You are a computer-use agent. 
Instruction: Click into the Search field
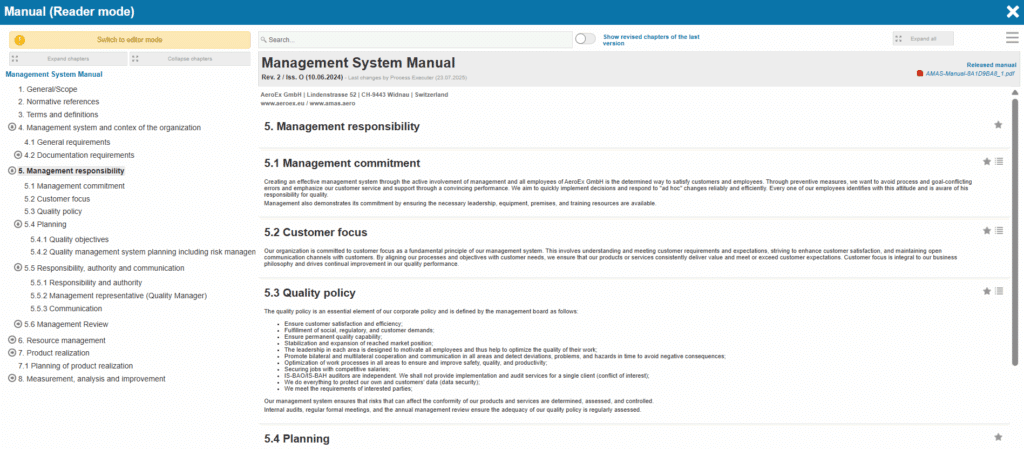(x=414, y=39)
